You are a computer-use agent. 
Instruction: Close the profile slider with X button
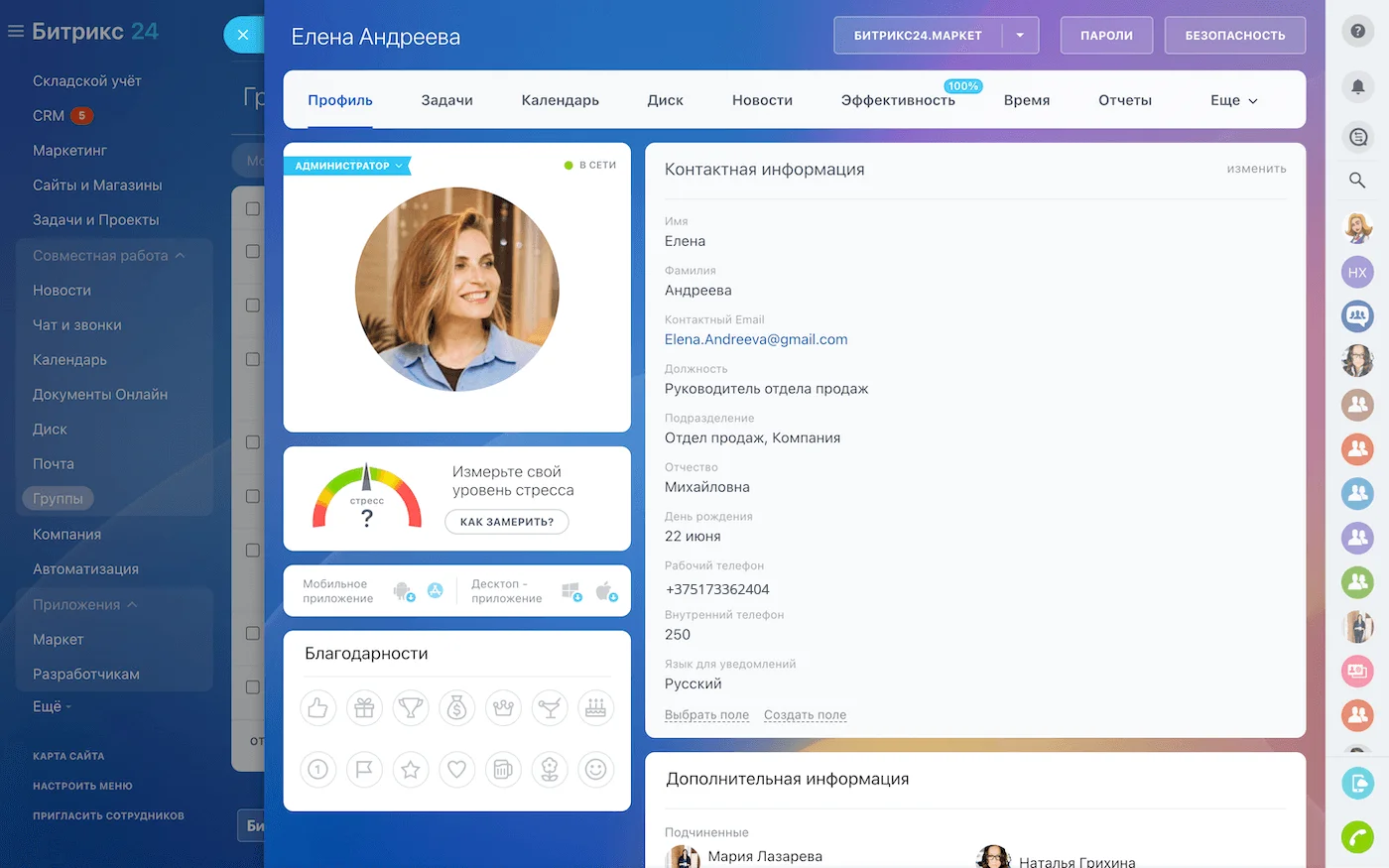[x=243, y=35]
